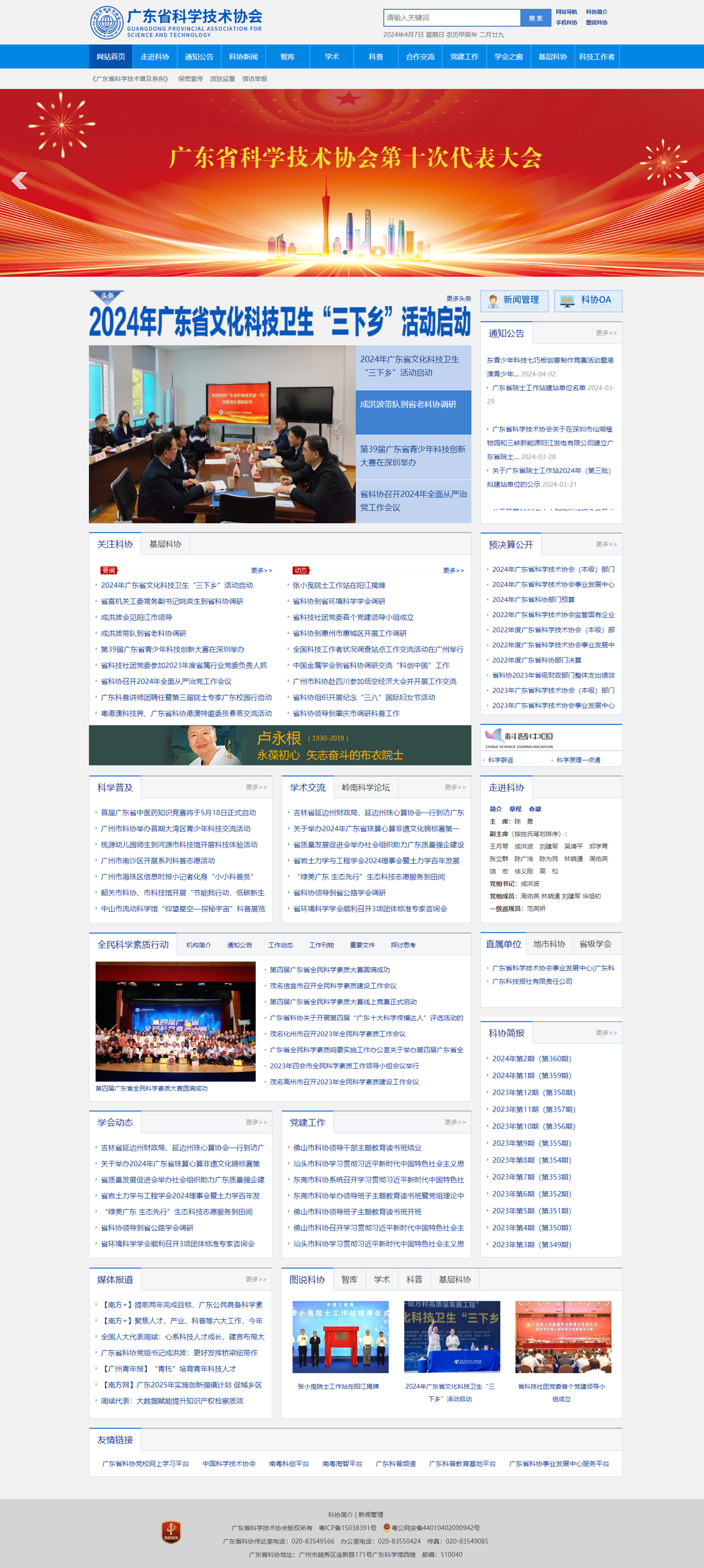Open 张小曳院士工作站在阳江揭牌 in 动态 list
This screenshot has width=704, height=1568.
tap(338, 586)
